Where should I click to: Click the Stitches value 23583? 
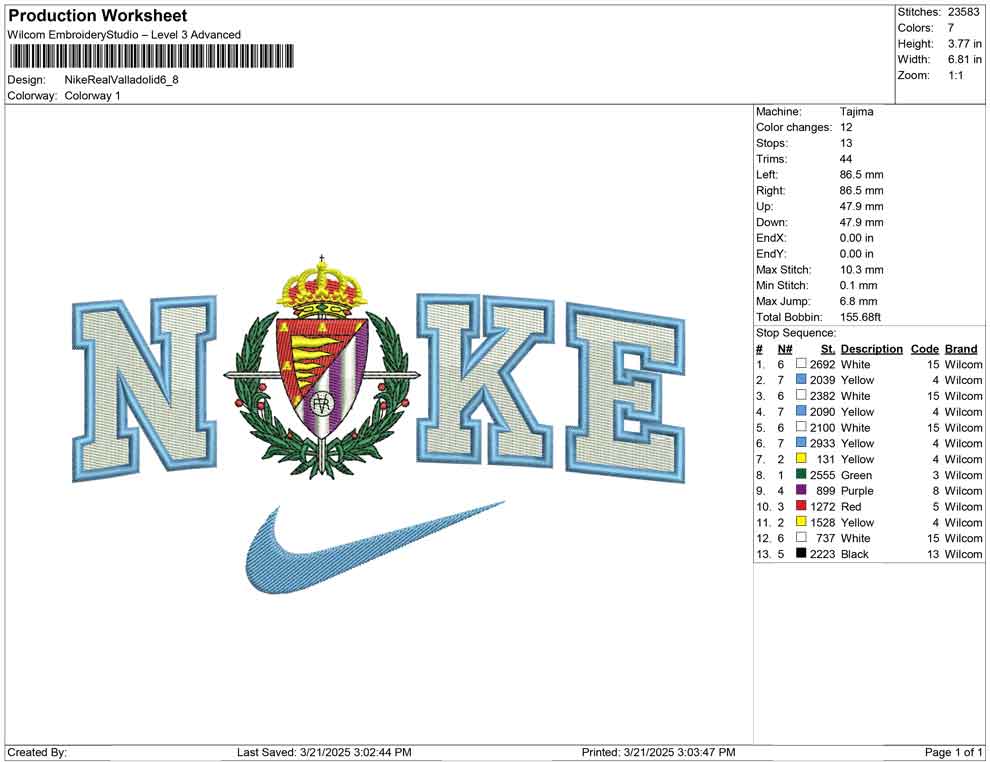pyautogui.click(x=963, y=12)
